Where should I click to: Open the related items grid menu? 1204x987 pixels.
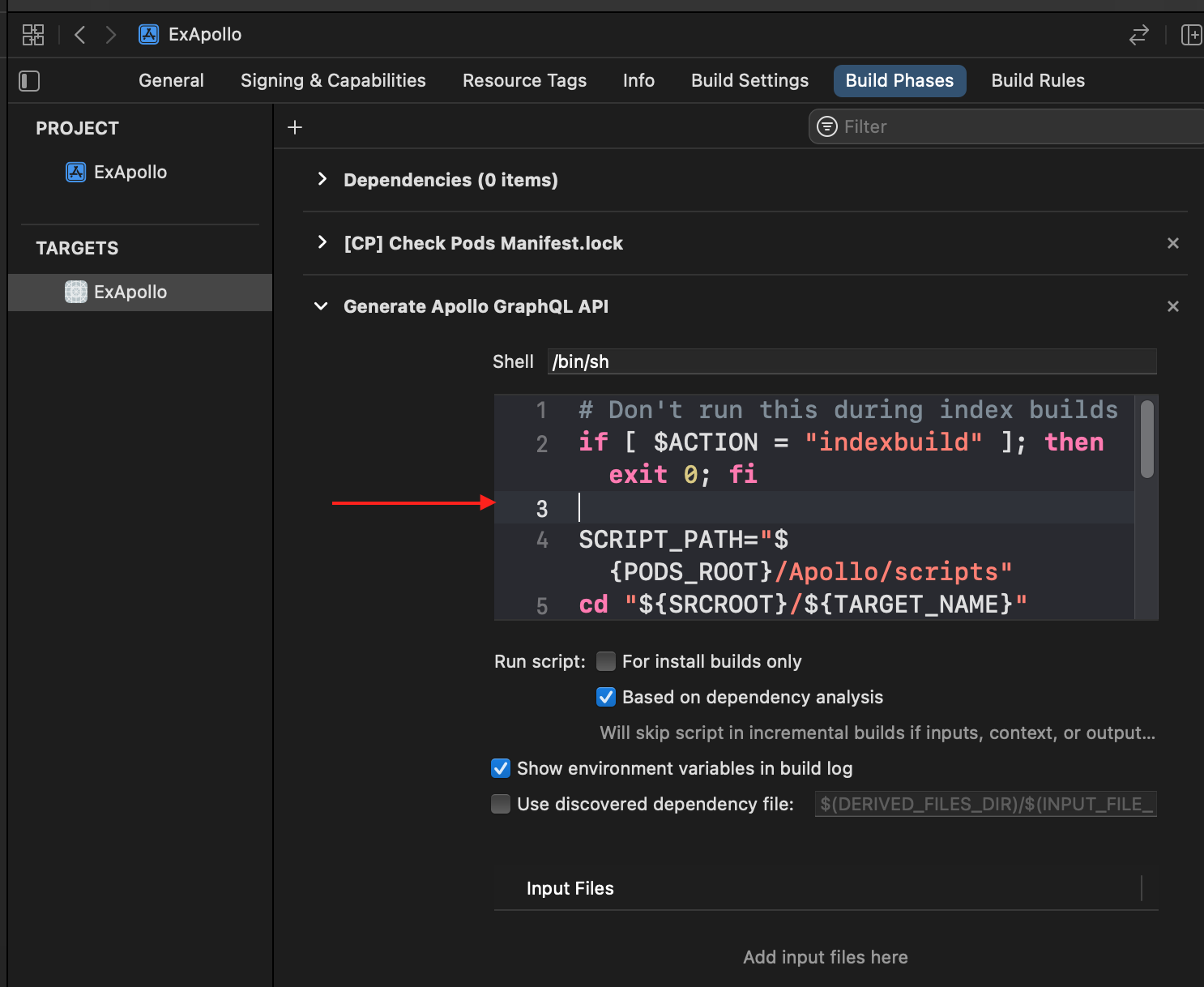coord(33,34)
